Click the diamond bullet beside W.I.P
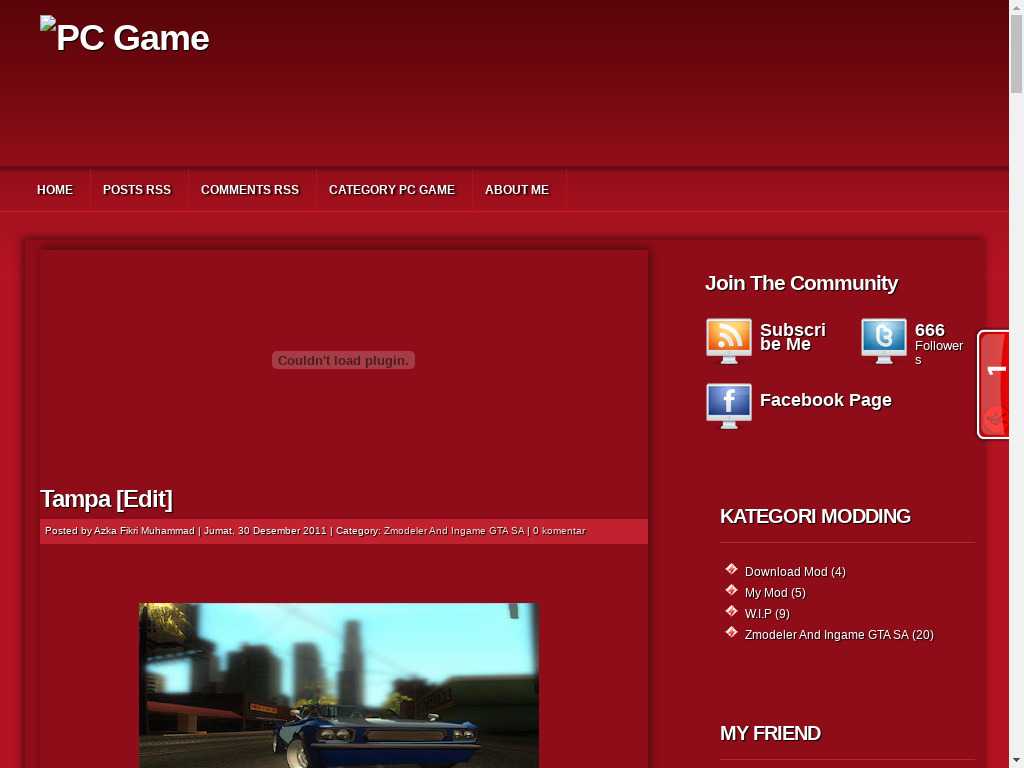Viewport: 1024px width, 768px height. pyautogui.click(x=731, y=611)
